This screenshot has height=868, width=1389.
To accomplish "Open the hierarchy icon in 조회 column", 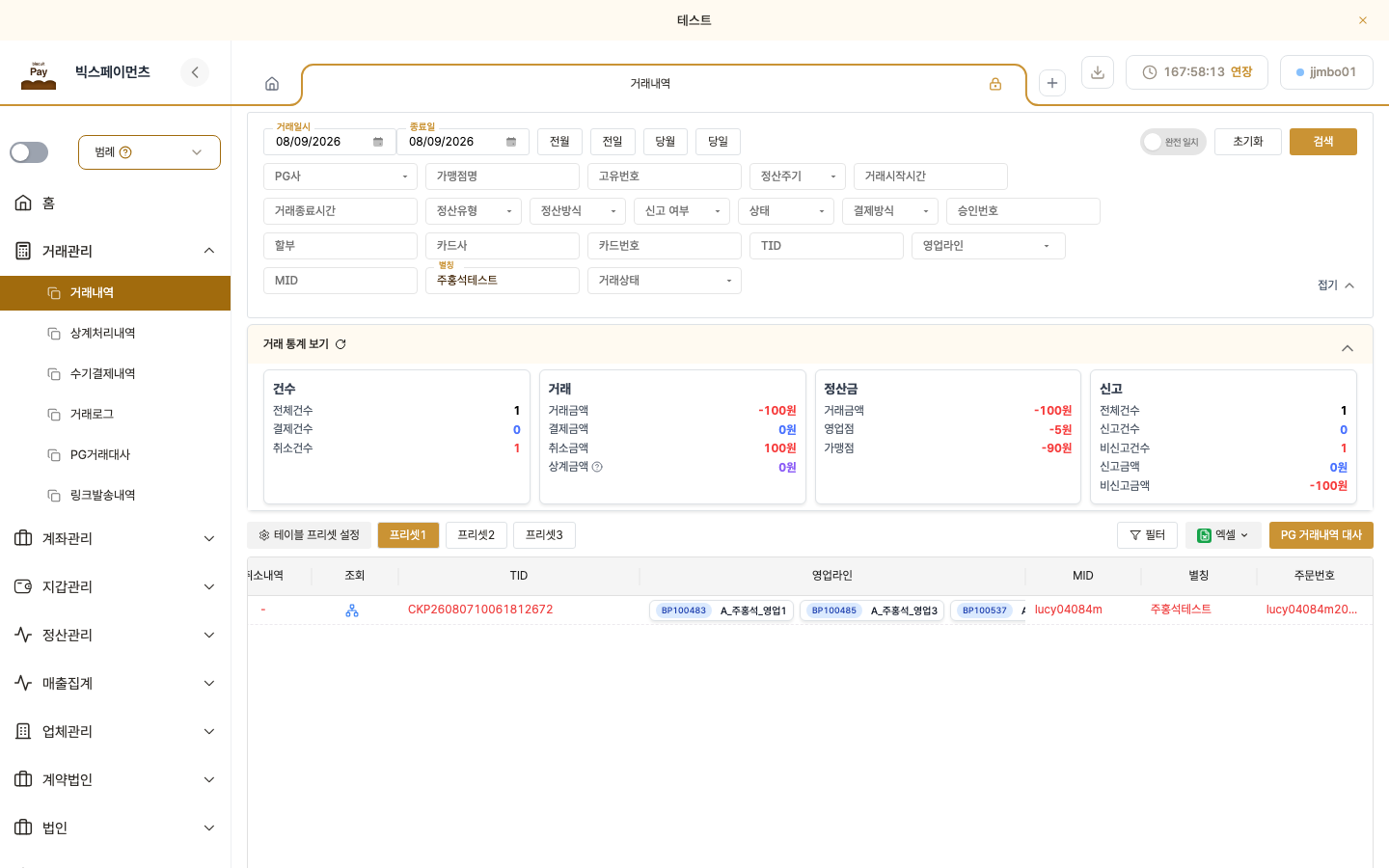I will [x=352, y=610].
